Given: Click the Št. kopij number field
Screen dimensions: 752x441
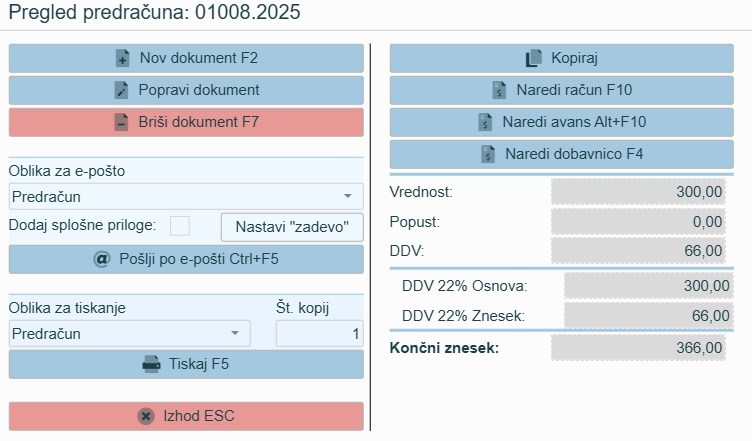Looking at the screenshot, I should click(x=319, y=333).
